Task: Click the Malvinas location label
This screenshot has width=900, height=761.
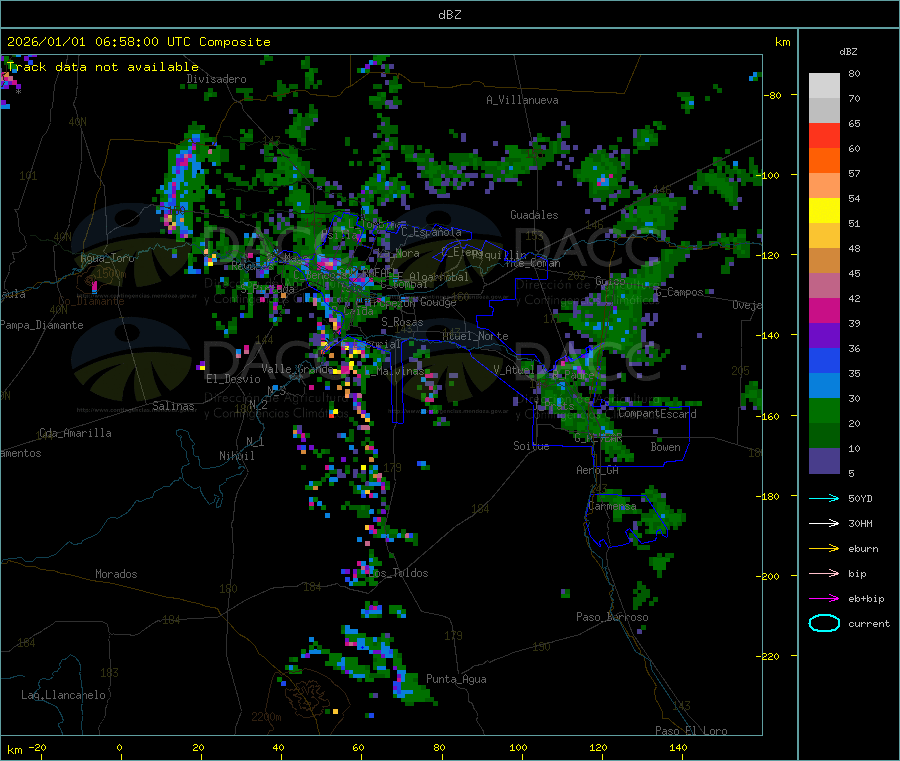Action: pos(401,371)
